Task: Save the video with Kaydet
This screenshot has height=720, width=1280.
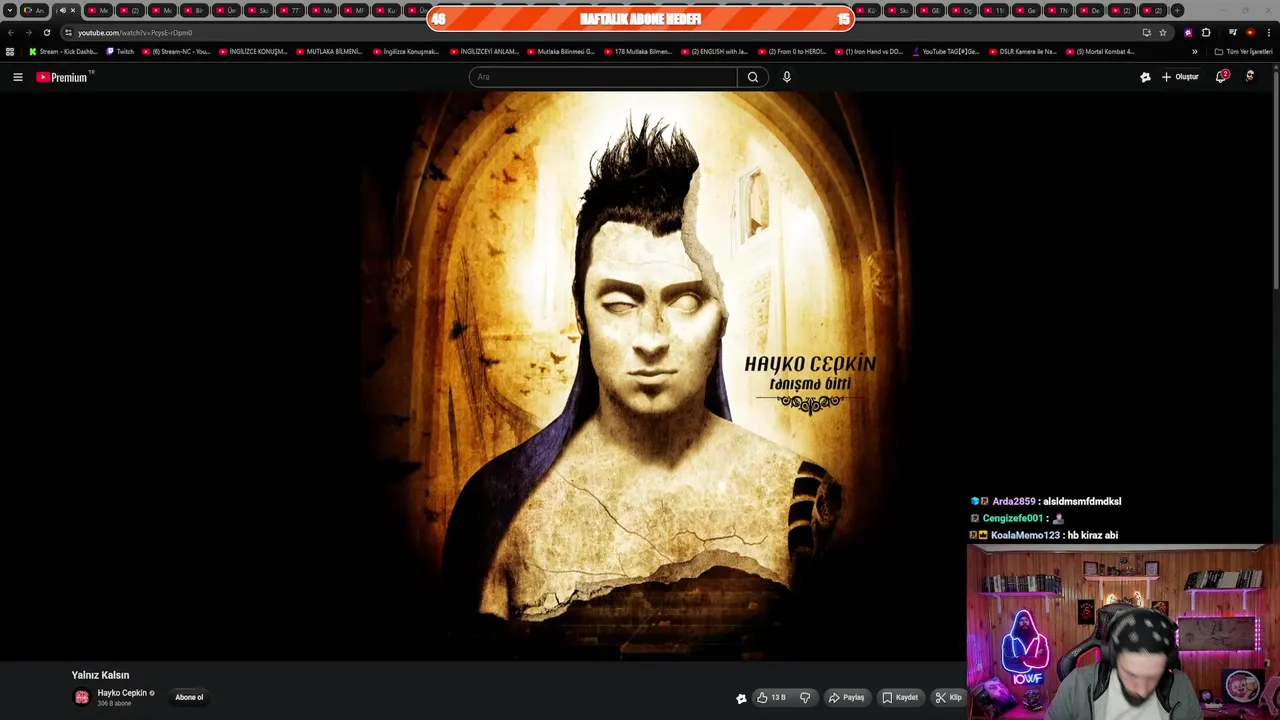Action: [x=900, y=698]
